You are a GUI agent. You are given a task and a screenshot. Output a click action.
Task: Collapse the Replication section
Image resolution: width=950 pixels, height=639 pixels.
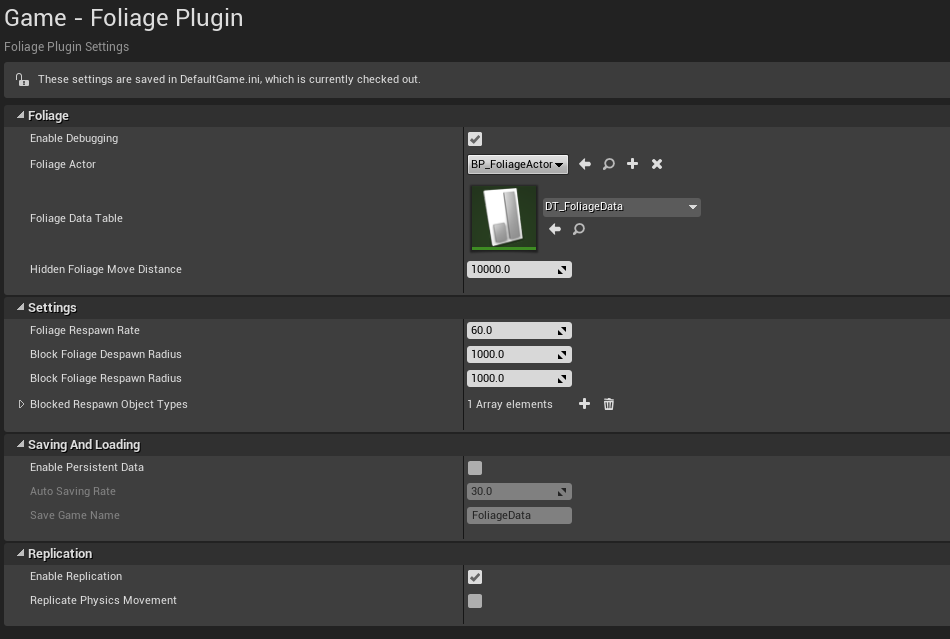(21, 553)
